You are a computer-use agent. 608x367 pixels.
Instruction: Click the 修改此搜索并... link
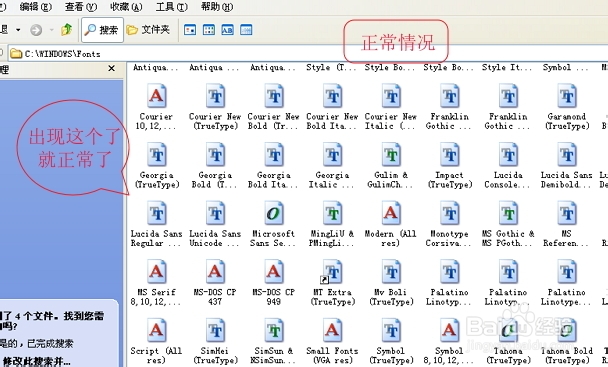(x=36, y=361)
